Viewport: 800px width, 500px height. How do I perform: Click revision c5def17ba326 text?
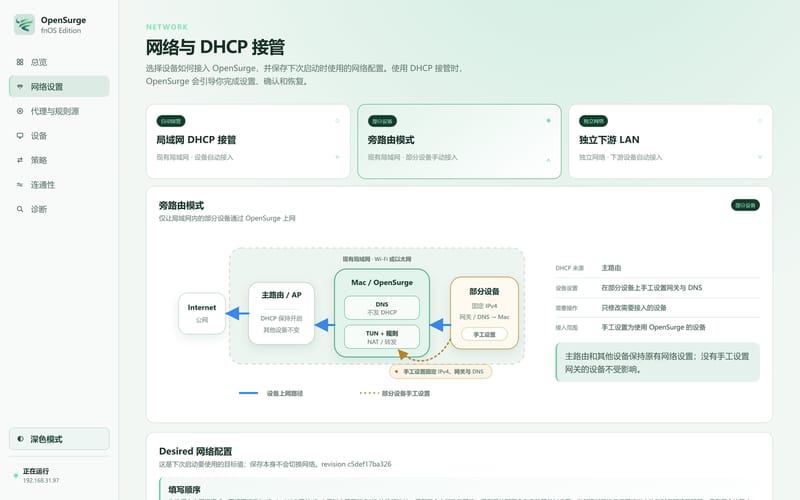click(x=356, y=464)
